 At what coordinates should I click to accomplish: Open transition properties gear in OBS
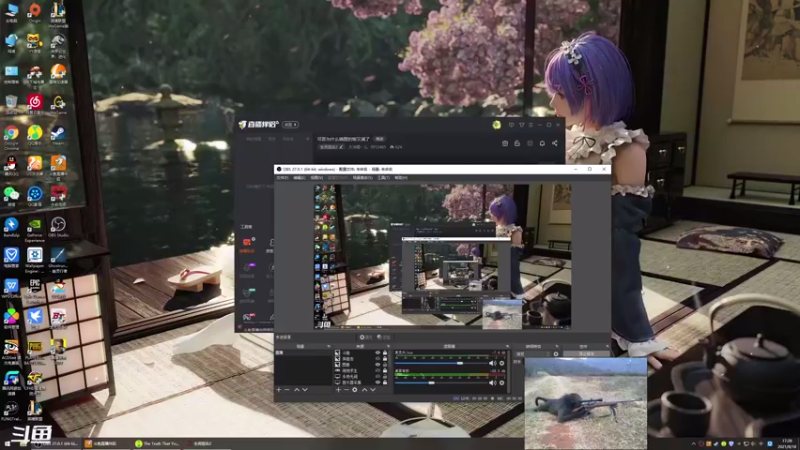pyautogui.click(x=556, y=354)
